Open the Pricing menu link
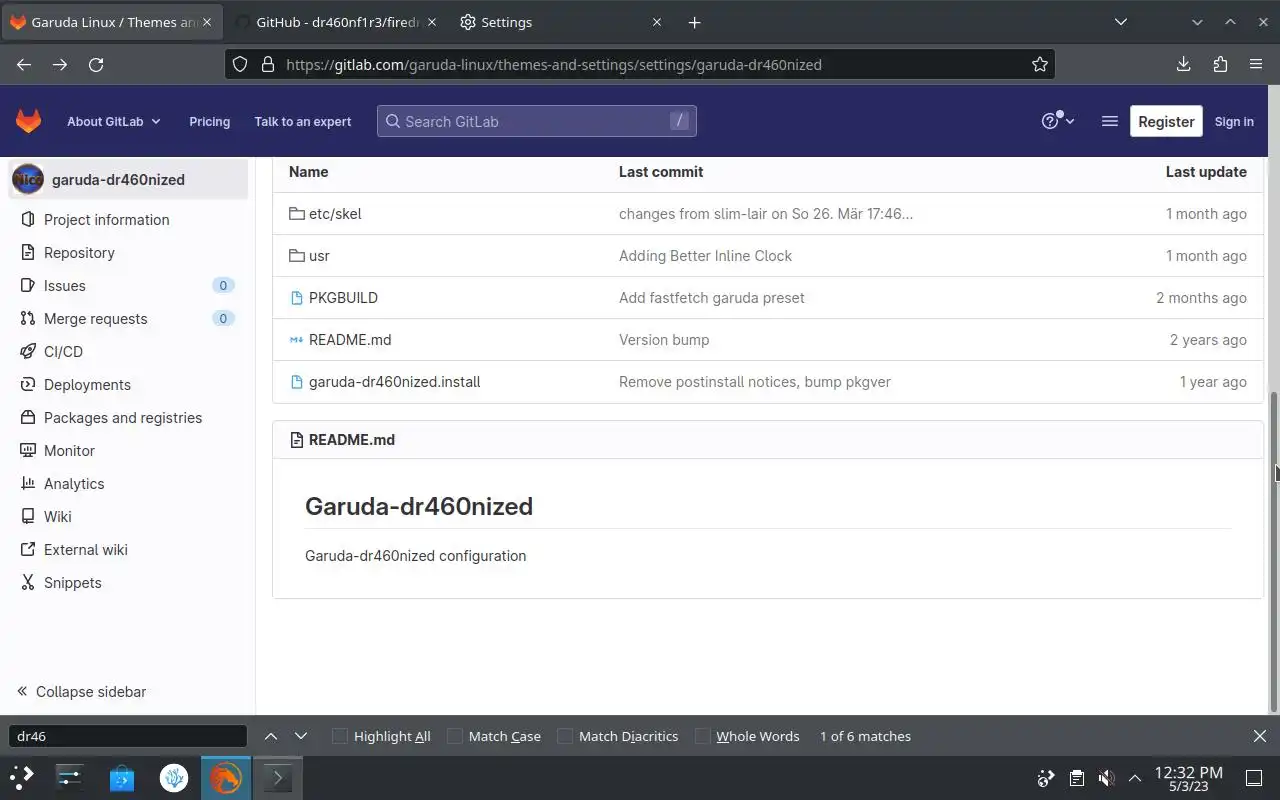 click(209, 121)
